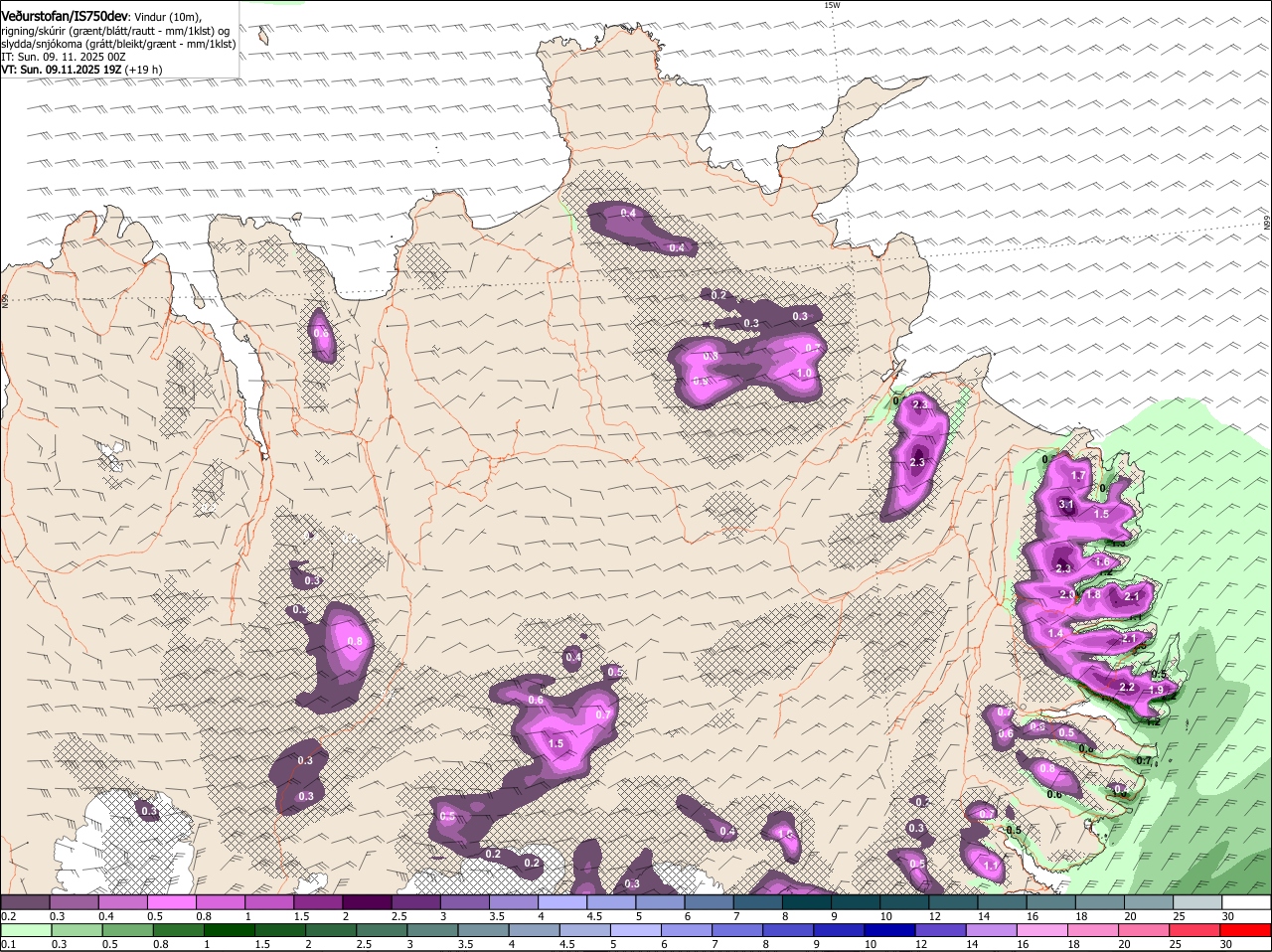Click the 2.2 precipitation value on the map

[x=1127, y=688]
